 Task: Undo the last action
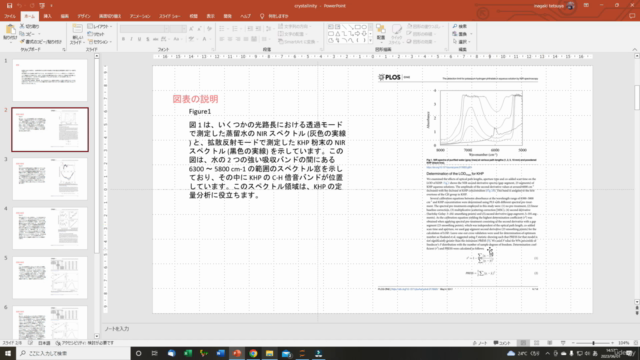pos(20,6)
